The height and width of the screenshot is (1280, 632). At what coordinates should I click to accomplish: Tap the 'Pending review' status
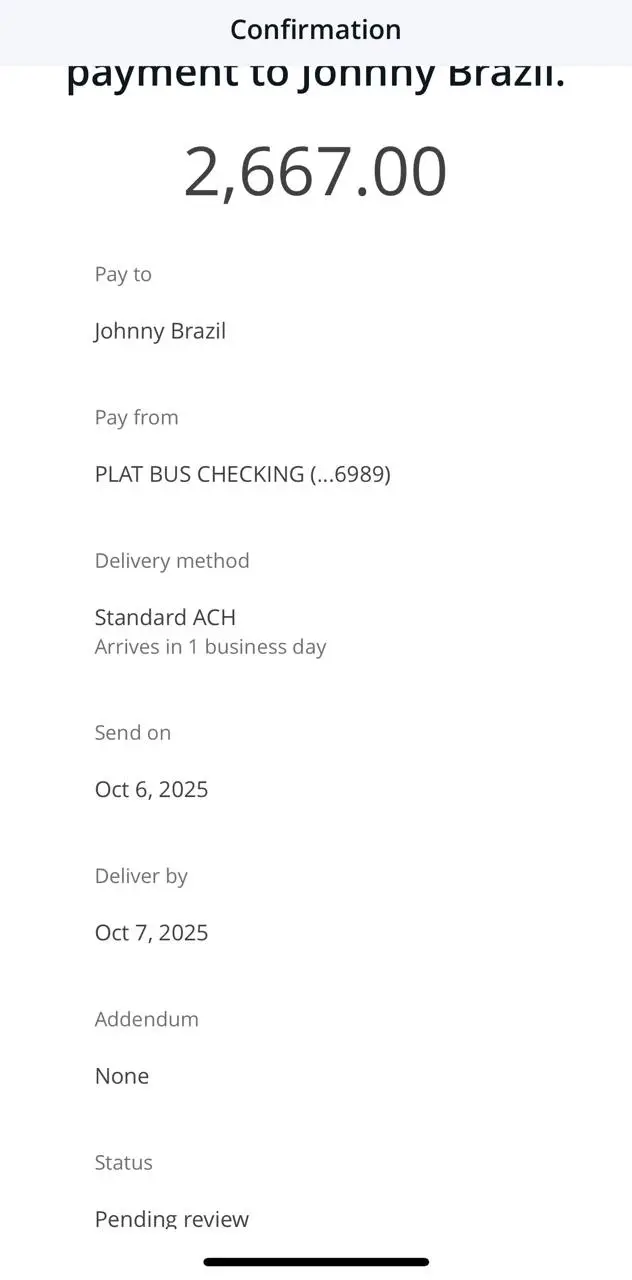click(x=172, y=1218)
